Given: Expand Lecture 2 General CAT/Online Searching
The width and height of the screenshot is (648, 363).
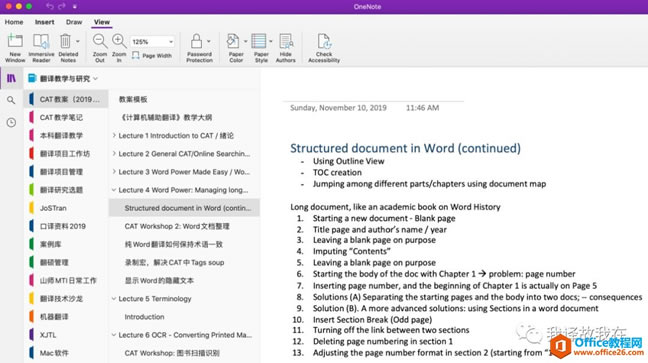Looking at the screenshot, I should tap(114, 153).
